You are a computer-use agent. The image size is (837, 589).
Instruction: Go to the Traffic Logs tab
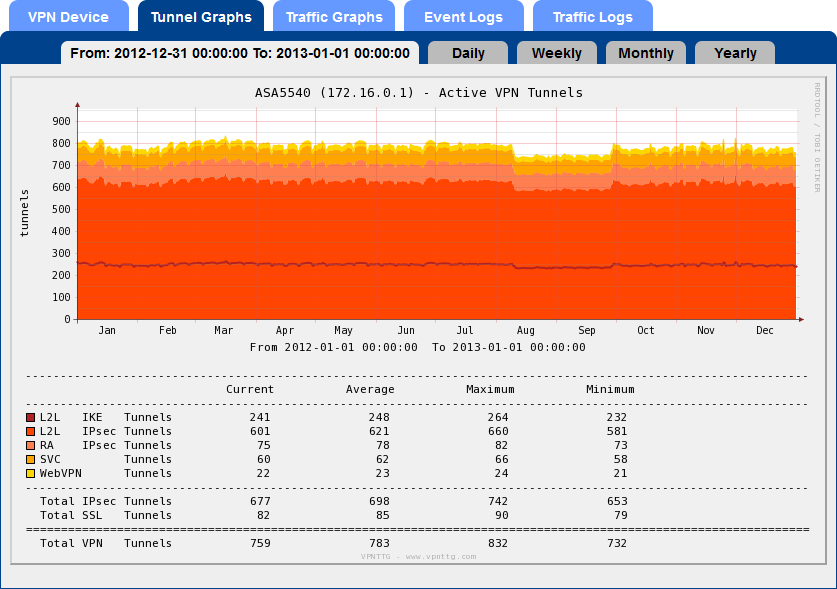coord(592,17)
